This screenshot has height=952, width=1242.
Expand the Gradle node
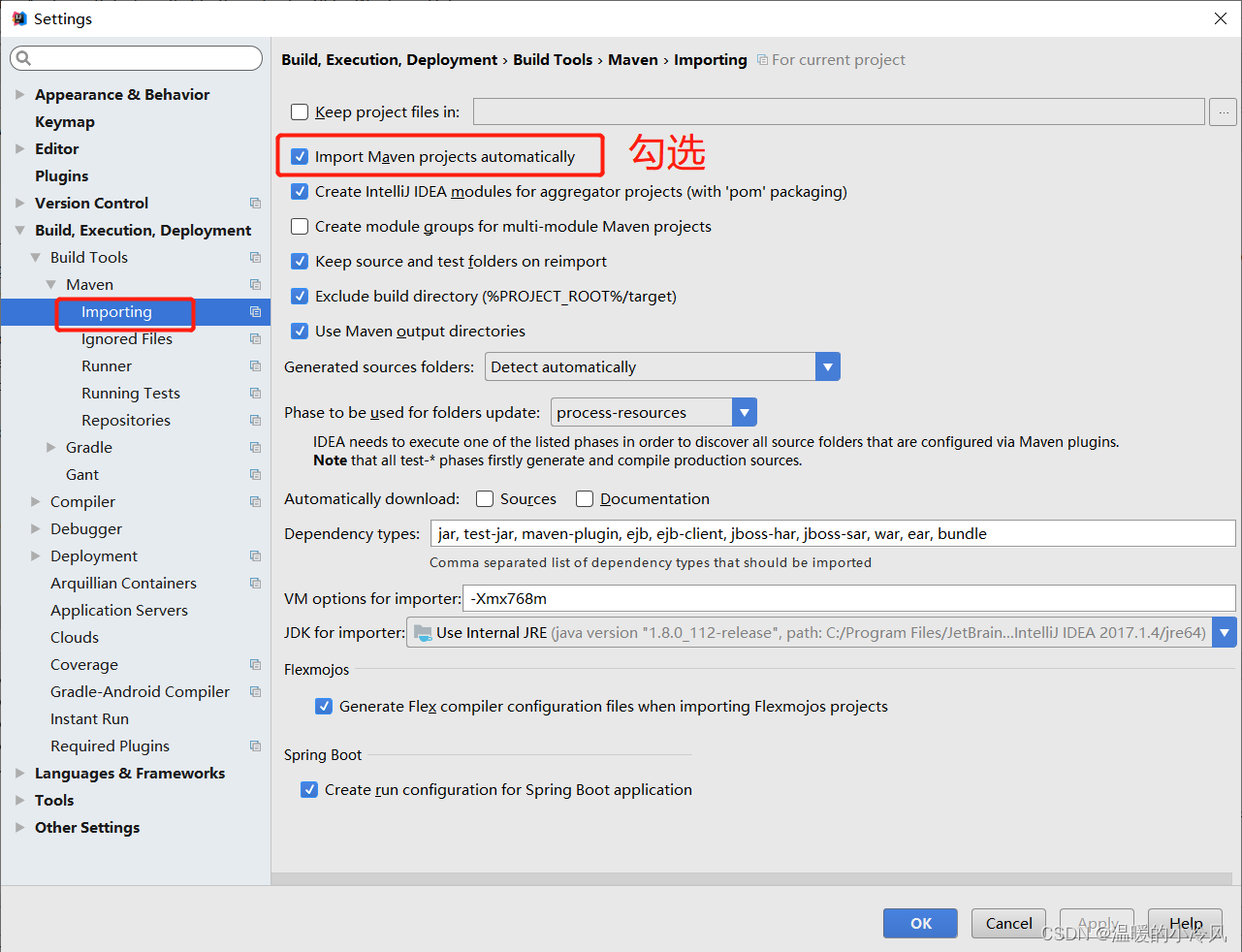[50, 447]
